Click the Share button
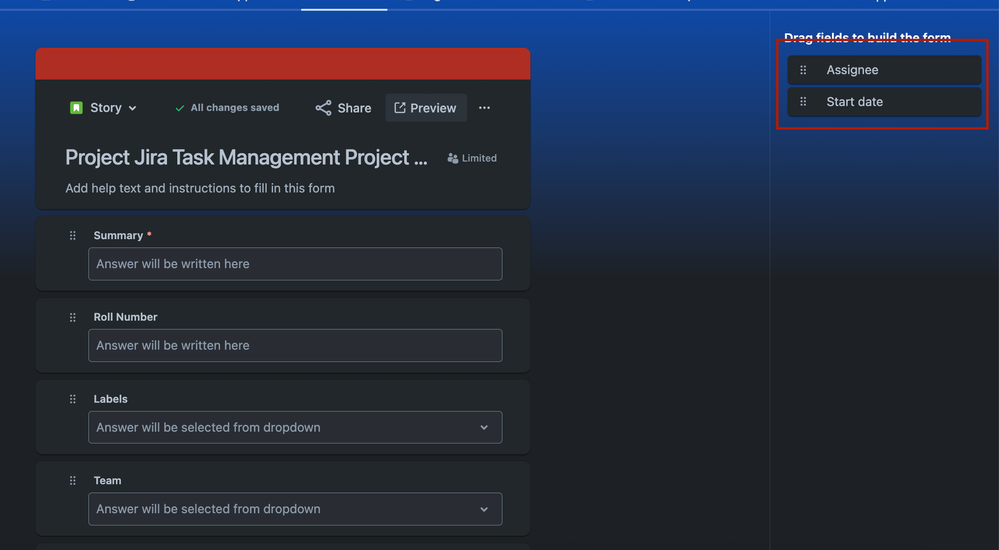 pyautogui.click(x=343, y=108)
